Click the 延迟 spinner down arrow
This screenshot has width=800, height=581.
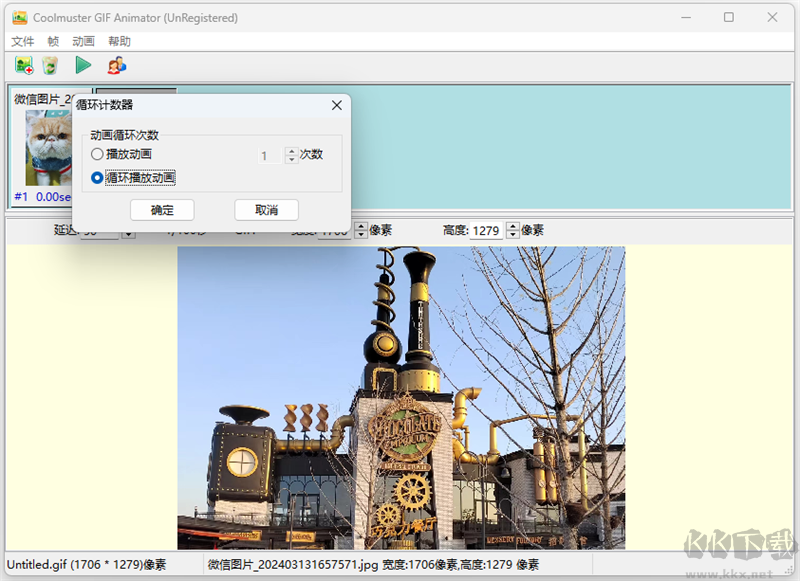[x=128, y=234]
